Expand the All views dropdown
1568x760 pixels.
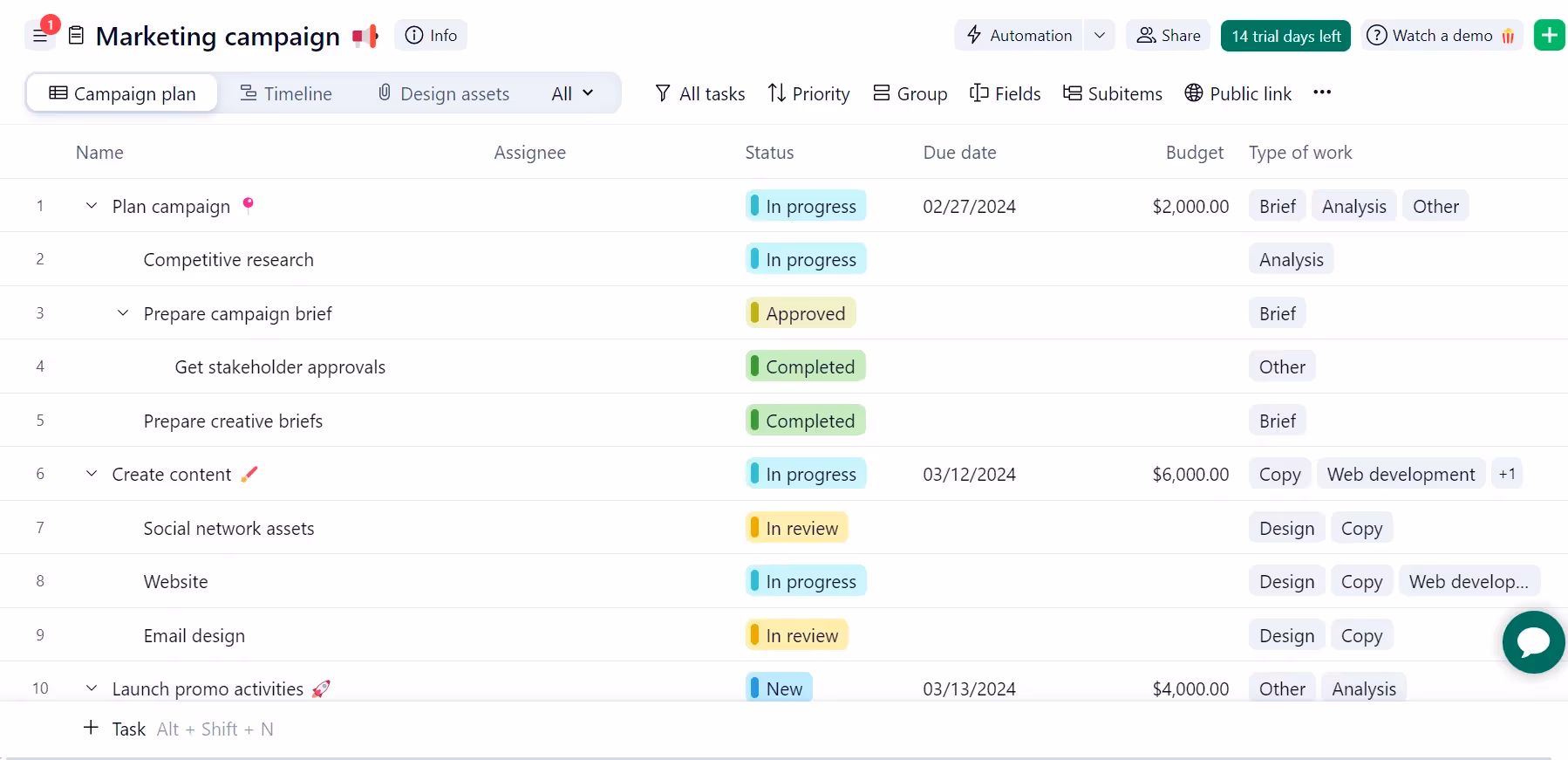click(x=572, y=93)
